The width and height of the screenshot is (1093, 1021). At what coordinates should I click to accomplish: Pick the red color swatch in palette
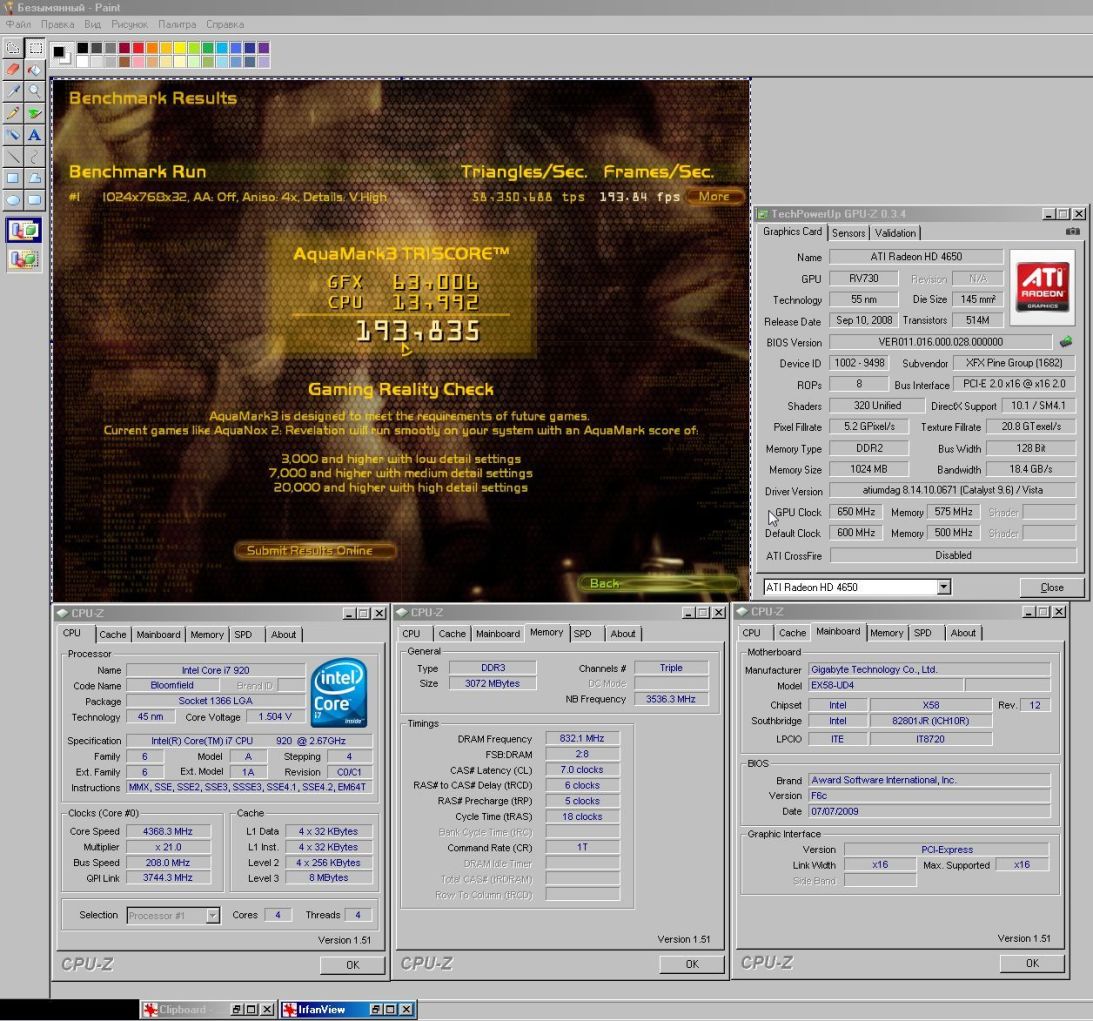(x=138, y=48)
